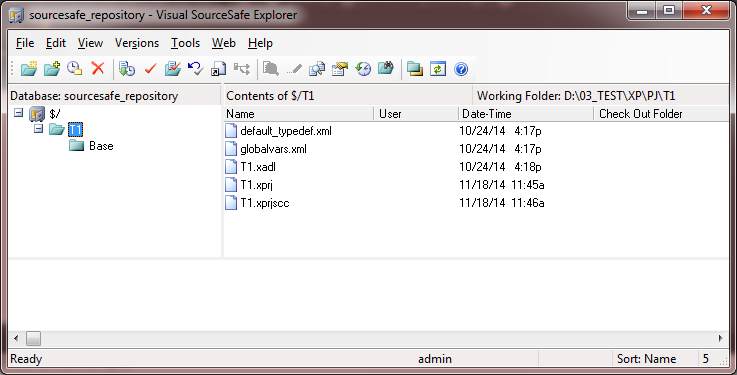Click the 11/18/14 11:45a date cell
Image resolution: width=737 pixels, height=375 pixels.
click(502, 185)
